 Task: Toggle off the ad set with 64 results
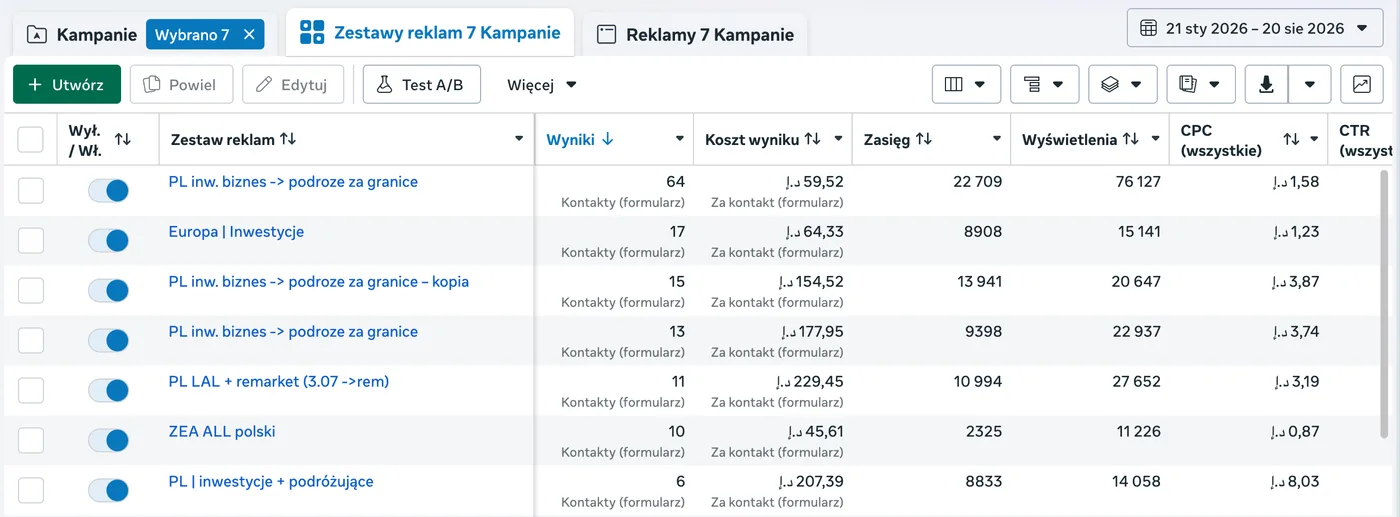[108, 190]
